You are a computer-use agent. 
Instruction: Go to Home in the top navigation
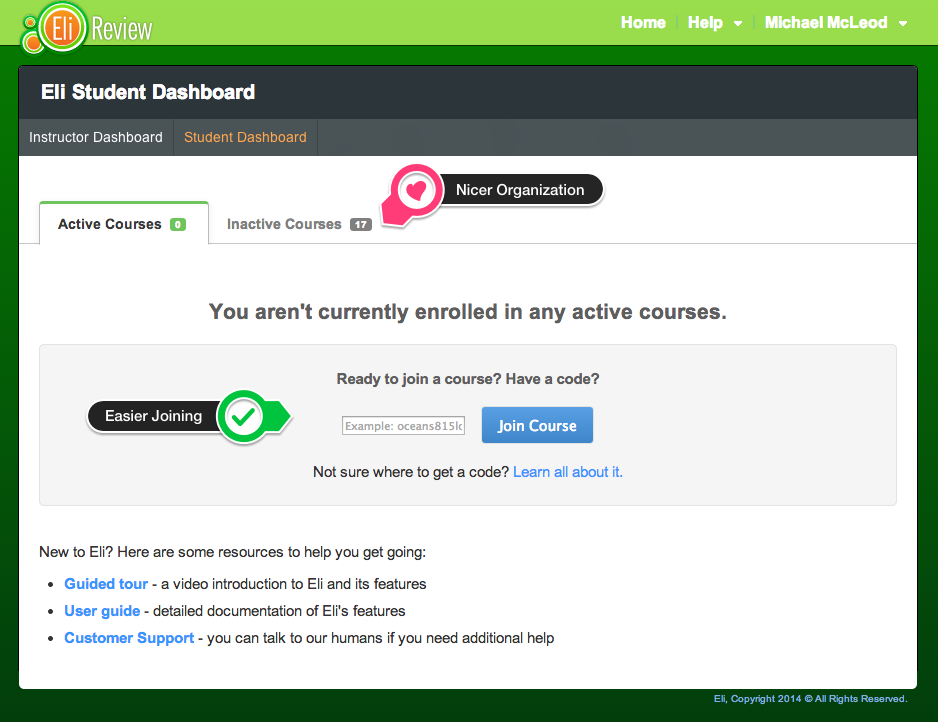click(x=643, y=23)
